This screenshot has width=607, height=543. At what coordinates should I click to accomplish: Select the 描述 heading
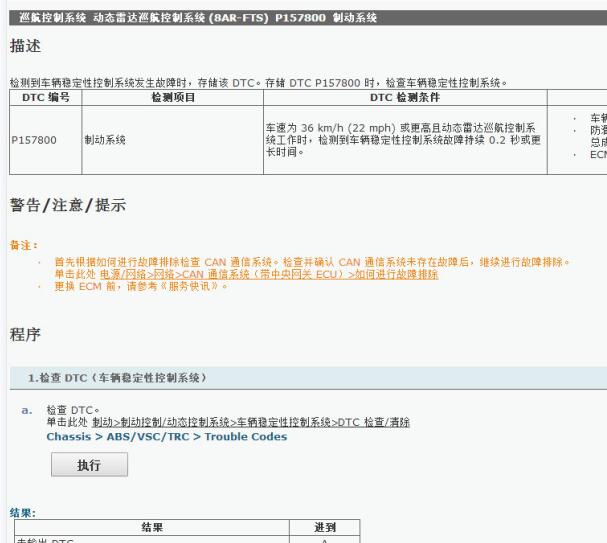coord(26,46)
